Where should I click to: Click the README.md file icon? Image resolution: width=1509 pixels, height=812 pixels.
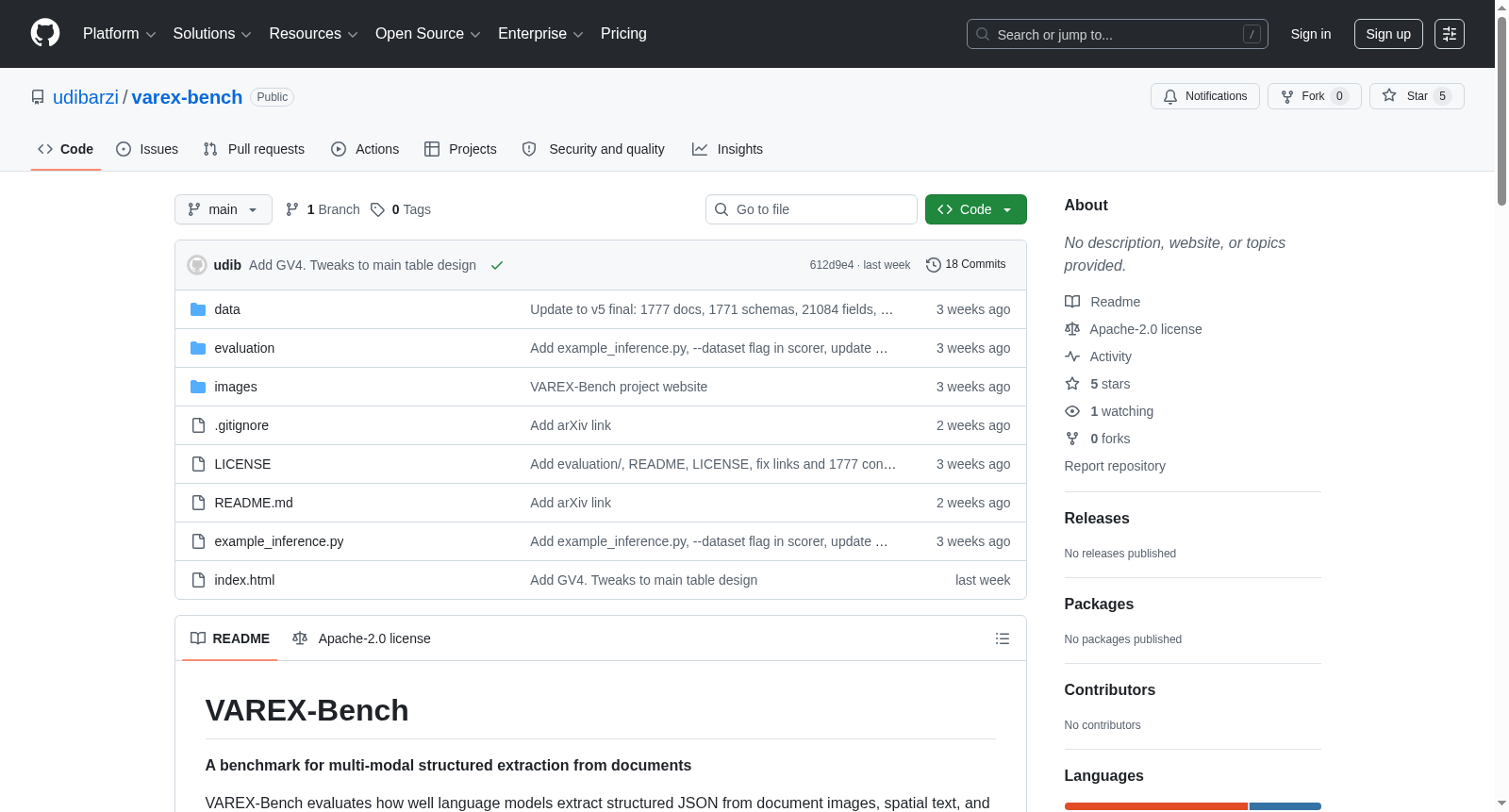(x=198, y=503)
